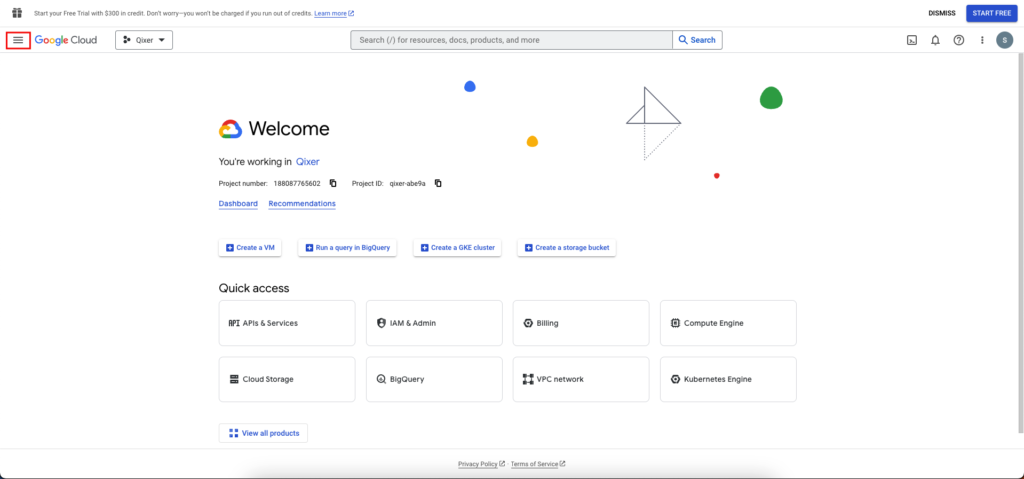Open the hamburger navigation menu
The width and height of the screenshot is (1024, 479).
point(18,40)
